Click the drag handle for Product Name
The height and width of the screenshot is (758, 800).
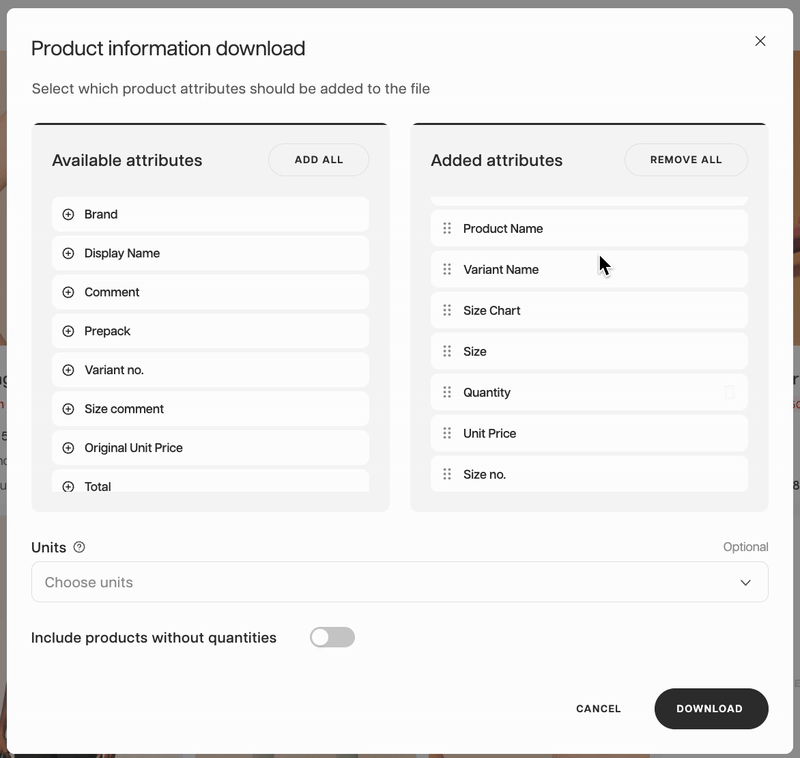tap(447, 229)
